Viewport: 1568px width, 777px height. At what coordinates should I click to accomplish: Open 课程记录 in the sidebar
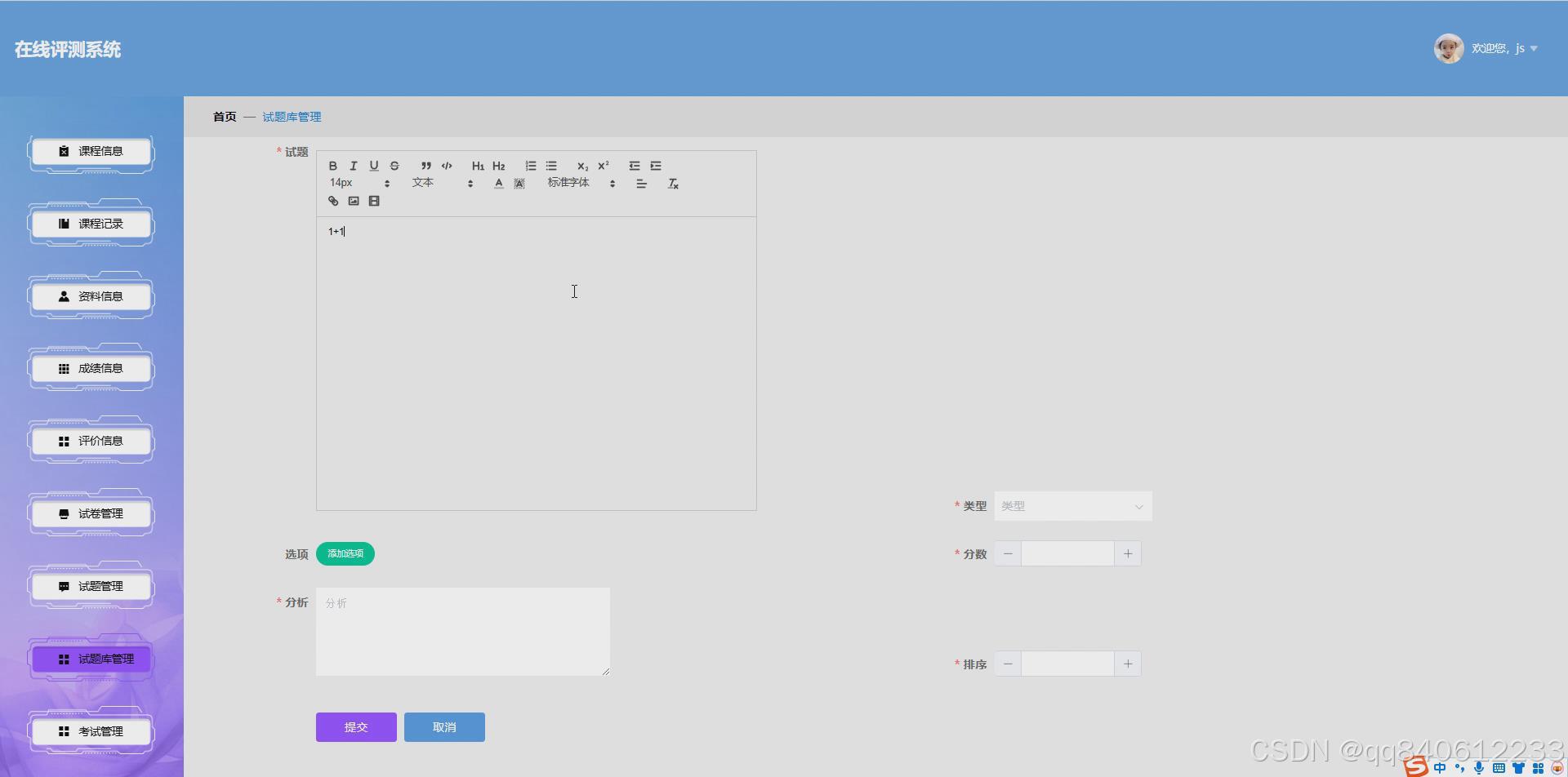91,224
